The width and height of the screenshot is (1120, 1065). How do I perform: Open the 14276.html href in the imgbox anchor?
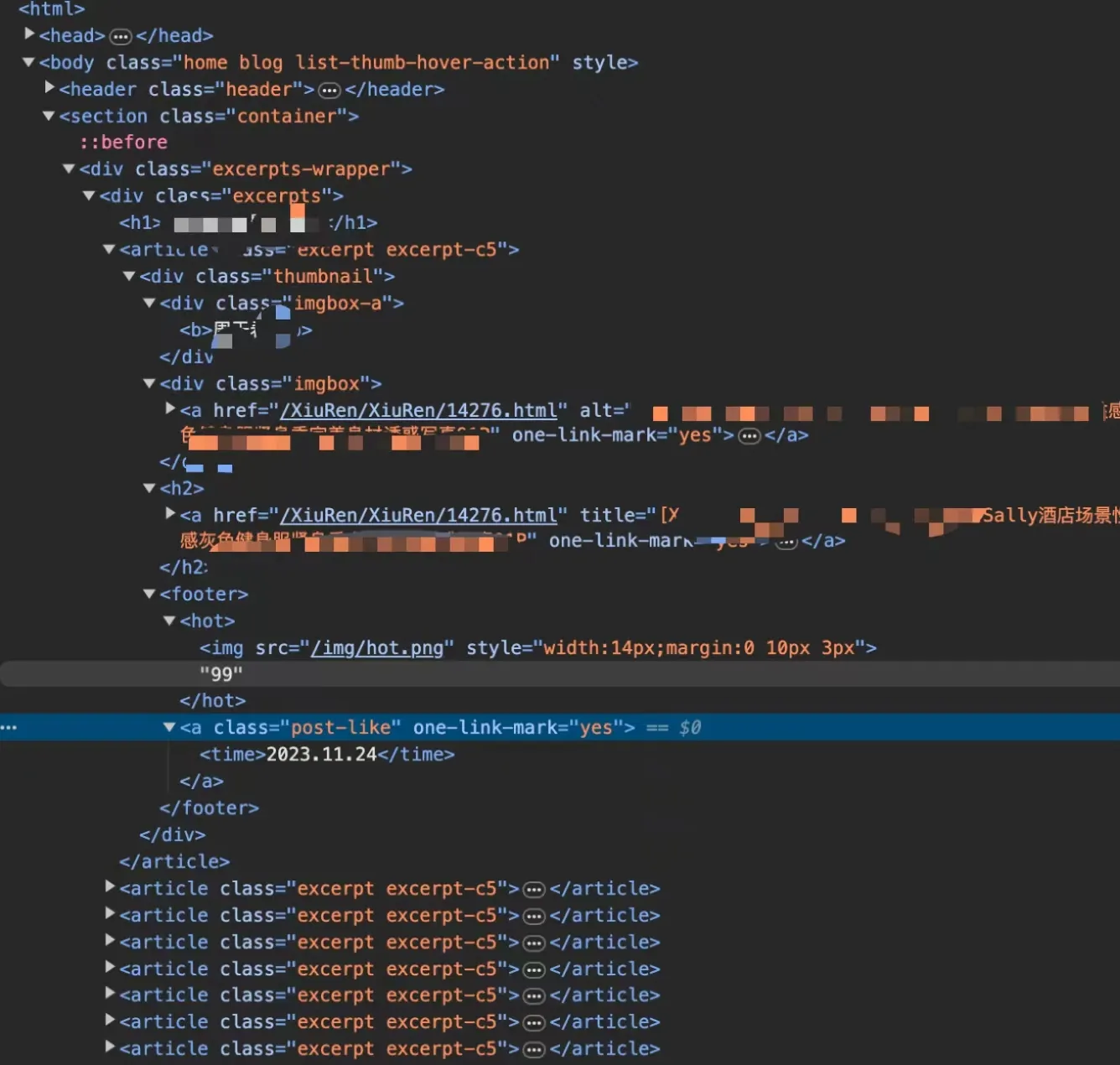(x=418, y=410)
